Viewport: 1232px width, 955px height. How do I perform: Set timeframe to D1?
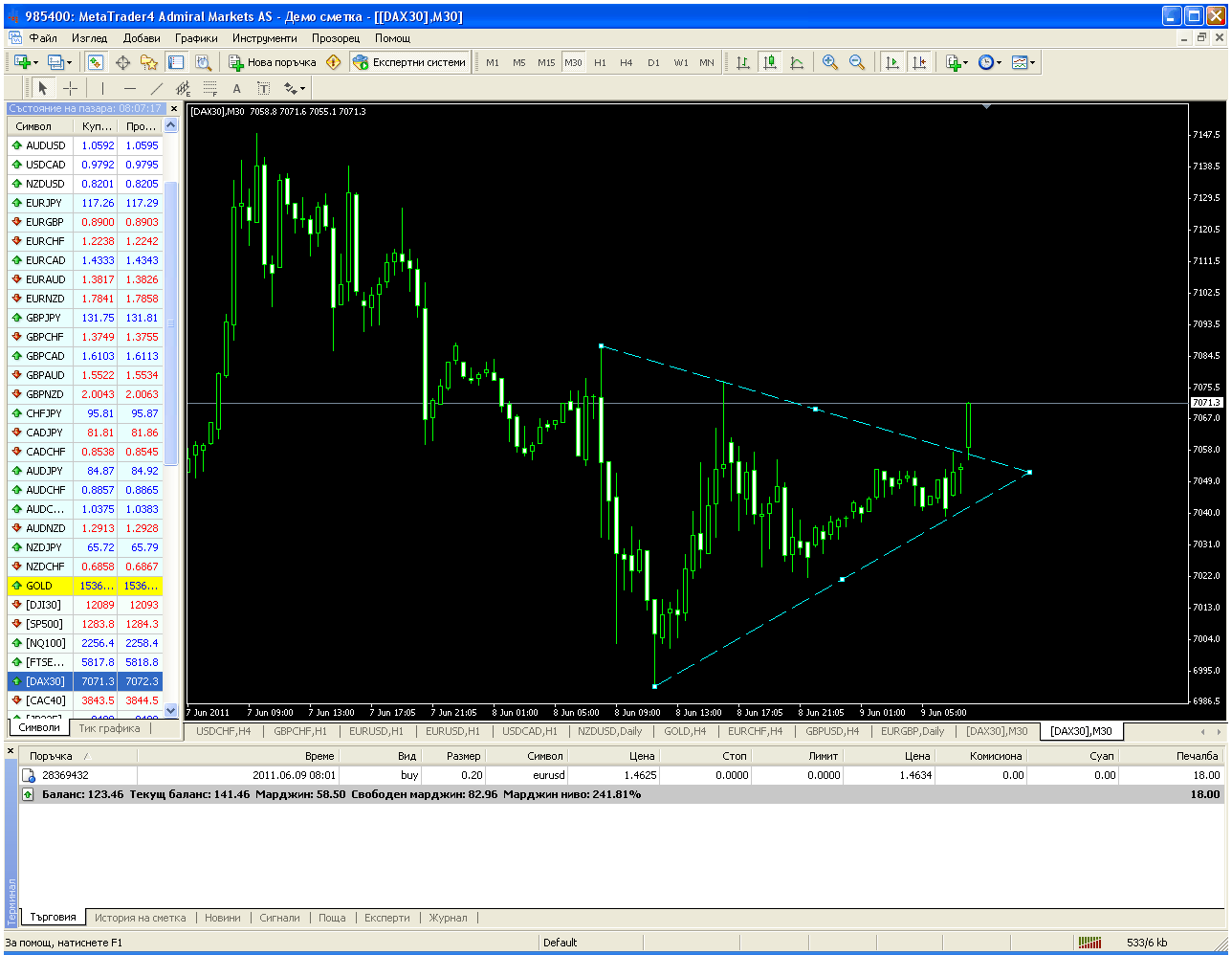(x=653, y=62)
